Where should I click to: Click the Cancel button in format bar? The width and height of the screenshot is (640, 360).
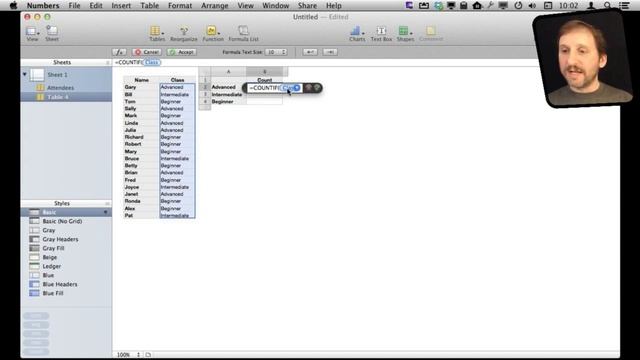(147, 52)
